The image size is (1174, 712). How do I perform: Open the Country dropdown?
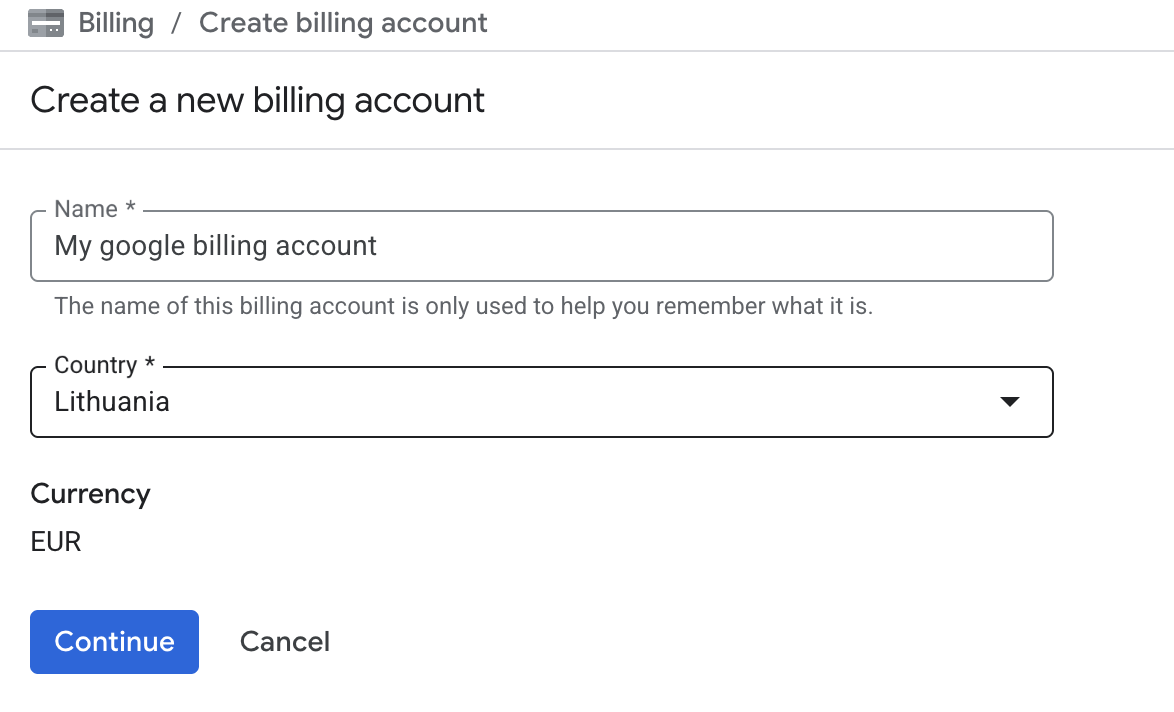click(541, 402)
